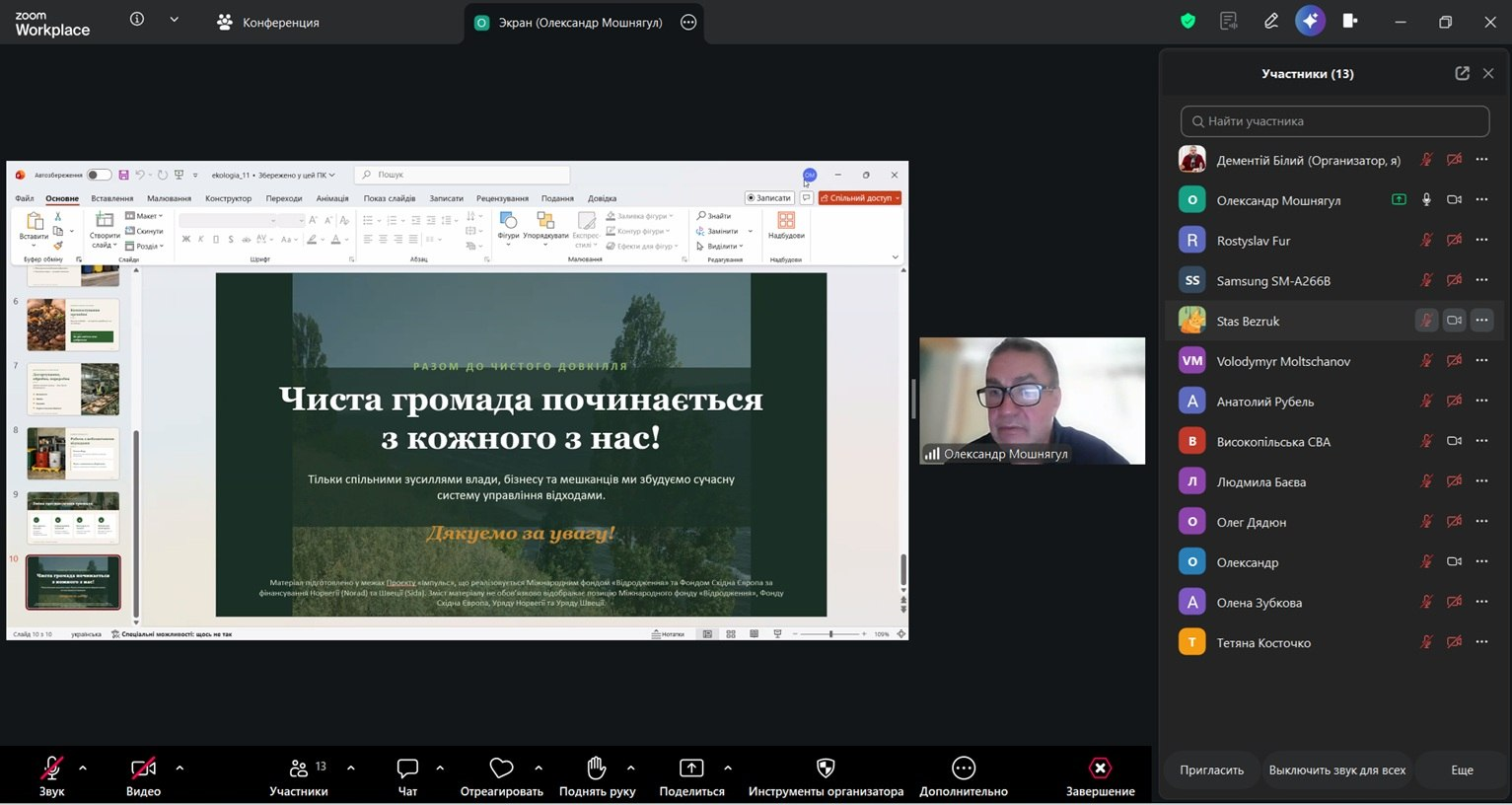The image size is (1512, 805).
Task: Expand share options arrow
Action: (728, 768)
